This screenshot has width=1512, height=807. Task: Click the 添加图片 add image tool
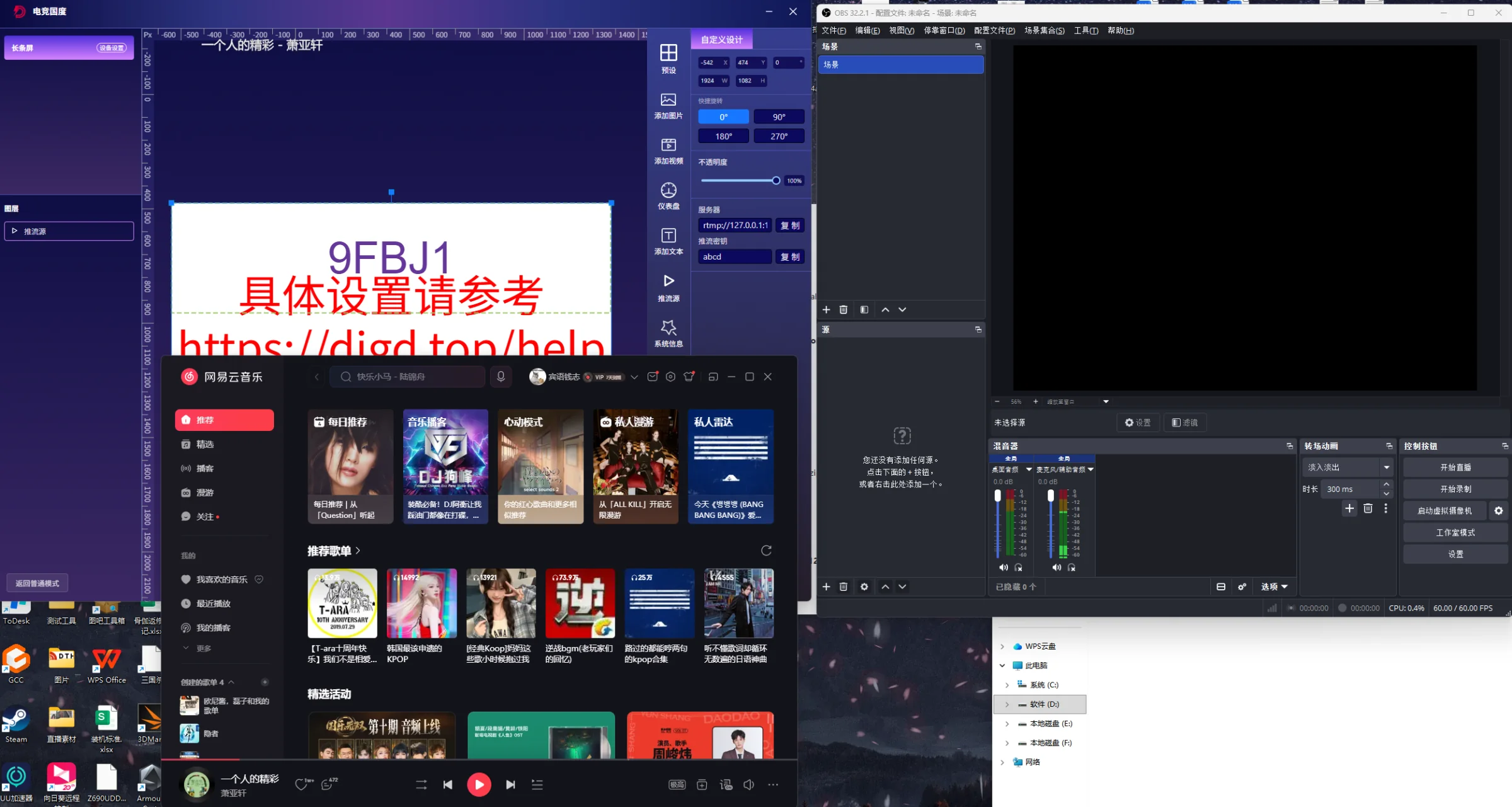pos(668,105)
